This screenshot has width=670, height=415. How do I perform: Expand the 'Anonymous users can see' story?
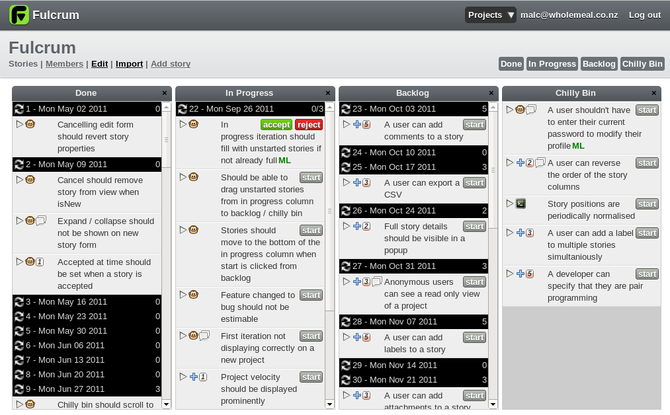(x=346, y=282)
